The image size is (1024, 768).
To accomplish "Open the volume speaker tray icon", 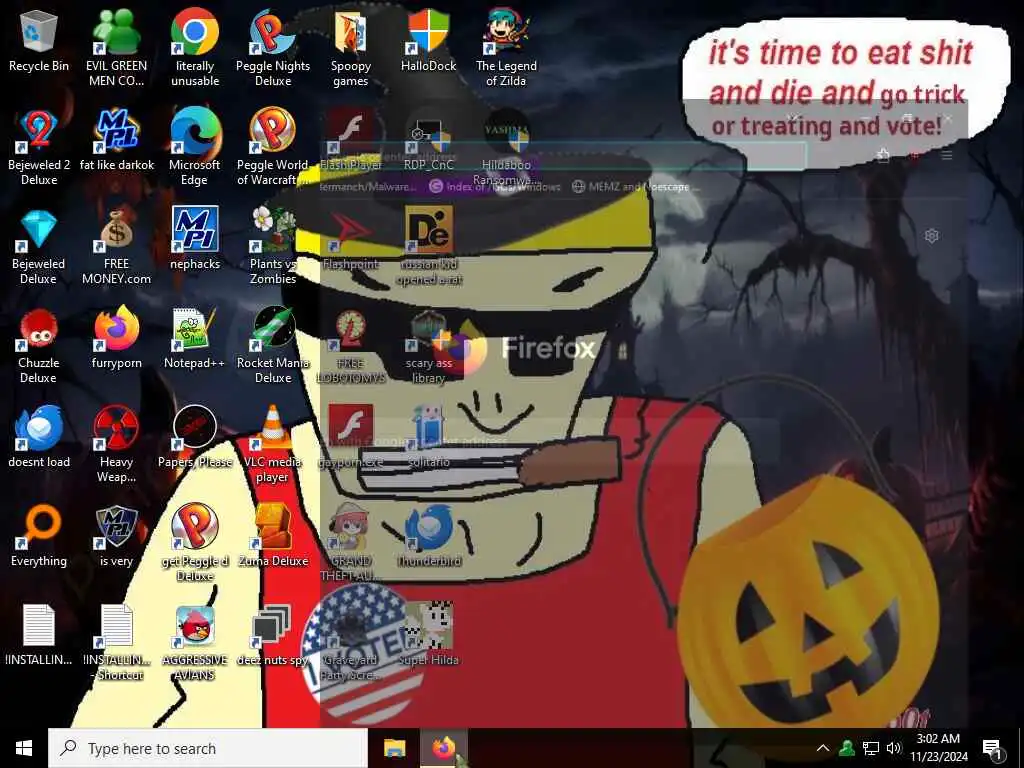I will point(894,748).
